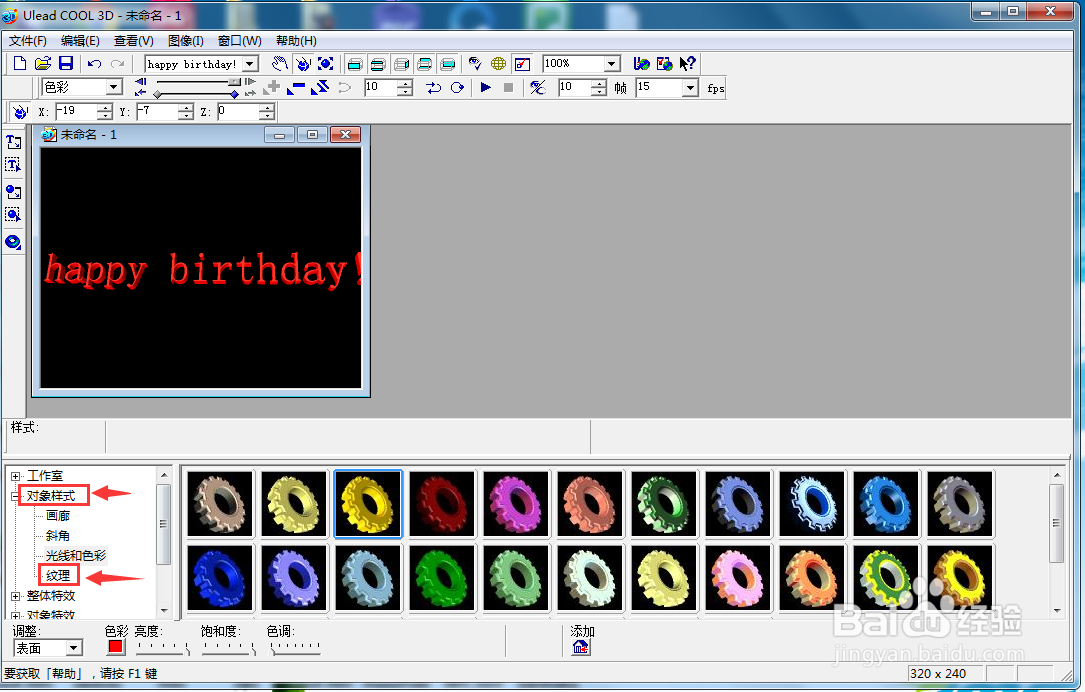Click the Back Bevel Face toolbar icon
1085x692 pixels.
(x=425, y=64)
